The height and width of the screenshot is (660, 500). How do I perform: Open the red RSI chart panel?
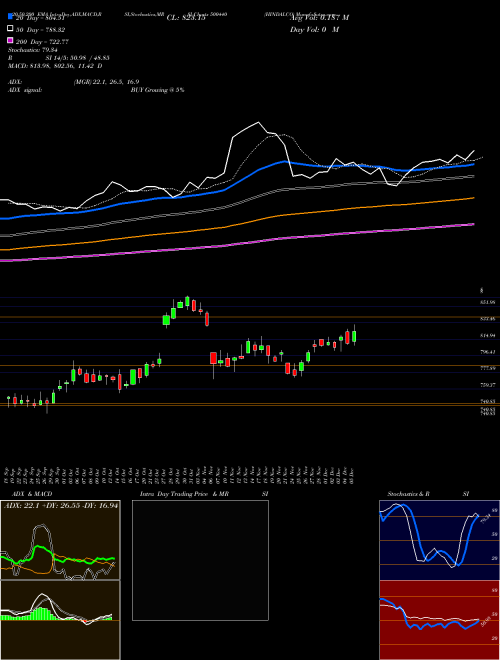coord(439,620)
